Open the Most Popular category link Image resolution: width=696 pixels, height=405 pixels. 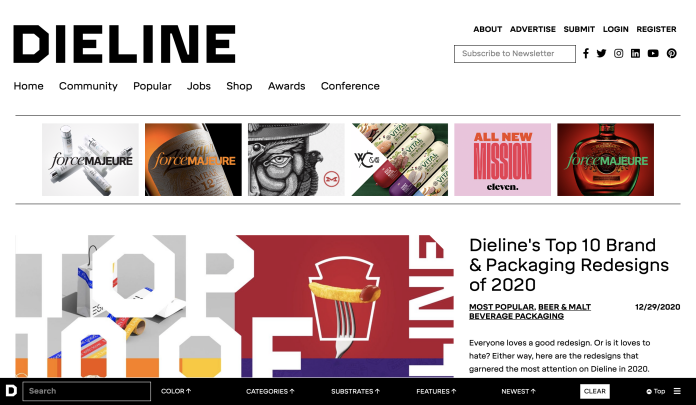pyautogui.click(x=502, y=307)
